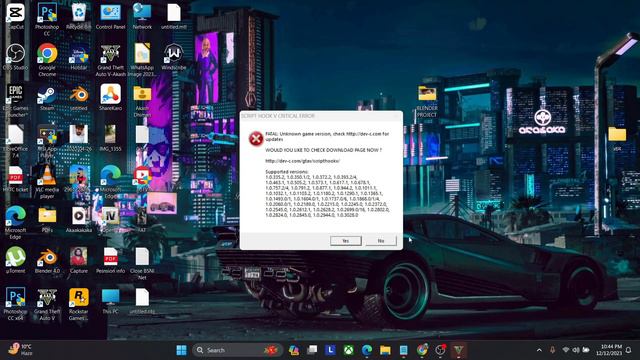The height and width of the screenshot is (360, 640).
Task: Open the Windows Start menu
Action: click(181, 350)
